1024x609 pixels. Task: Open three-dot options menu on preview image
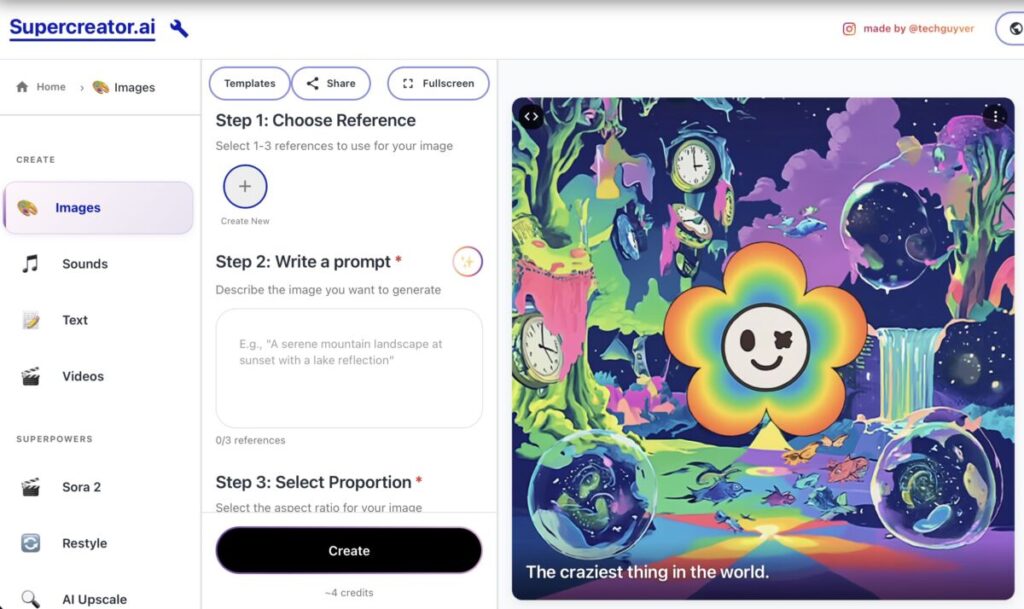[995, 117]
